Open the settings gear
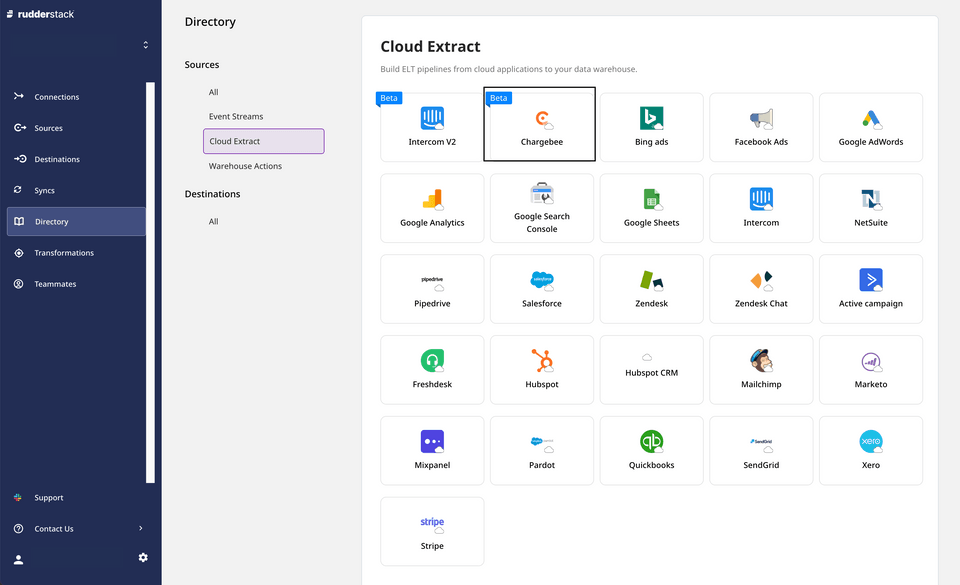This screenshot has width=960, height=585. [143, 557]
